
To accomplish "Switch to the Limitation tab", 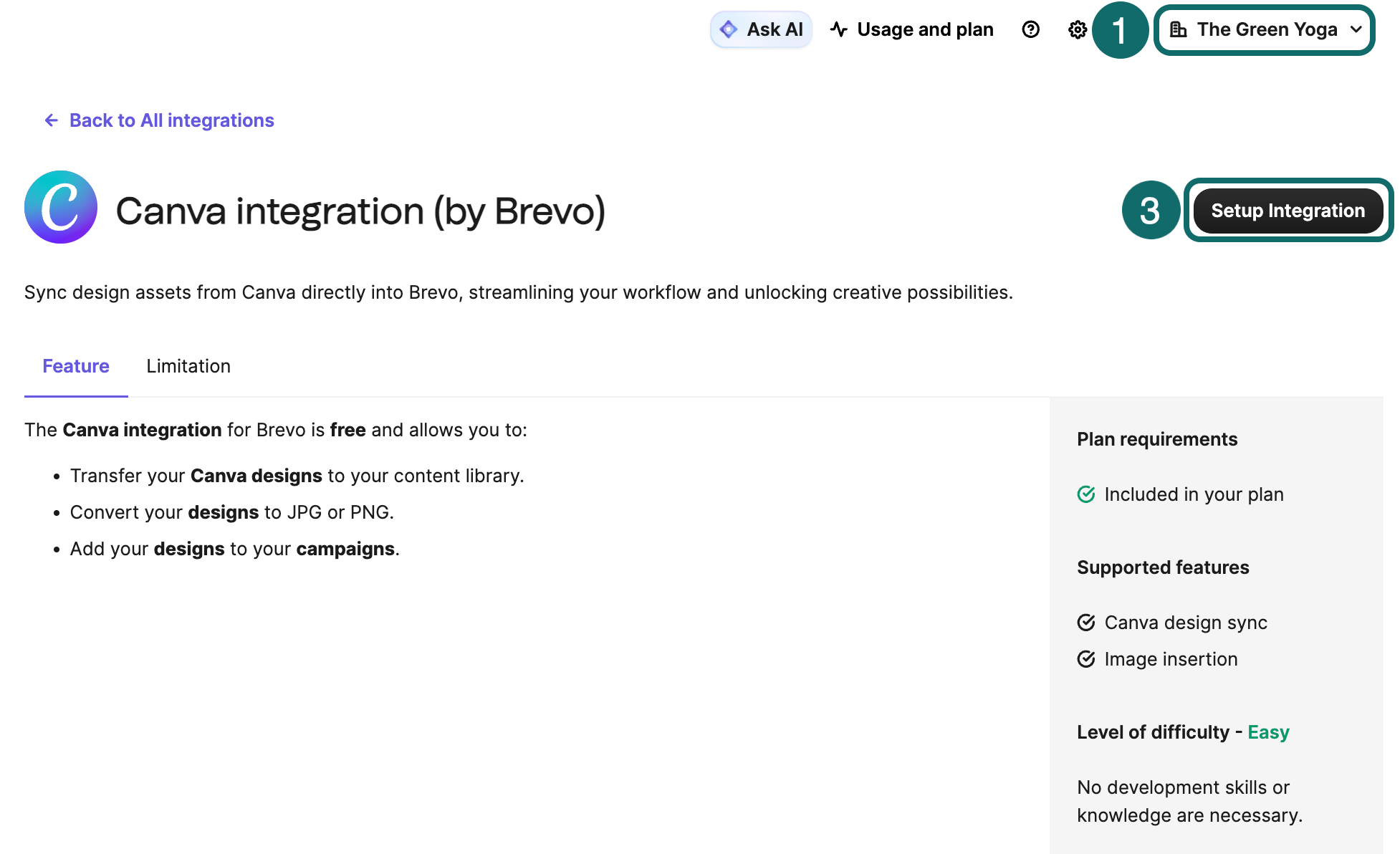I will (x=188, y=366).
